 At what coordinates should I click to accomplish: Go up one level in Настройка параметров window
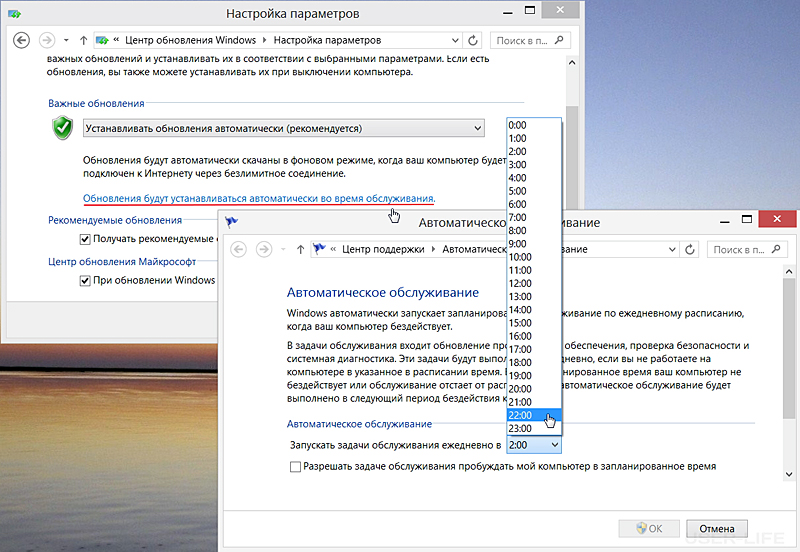pyautogui.click(x=83, y=40)
